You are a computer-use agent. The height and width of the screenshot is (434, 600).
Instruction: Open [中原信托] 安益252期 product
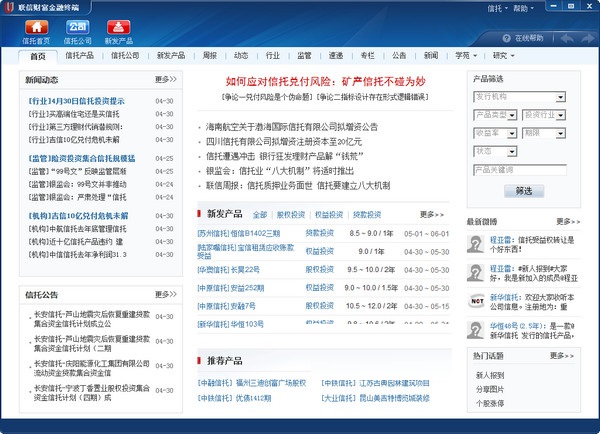tap(230, 288)
